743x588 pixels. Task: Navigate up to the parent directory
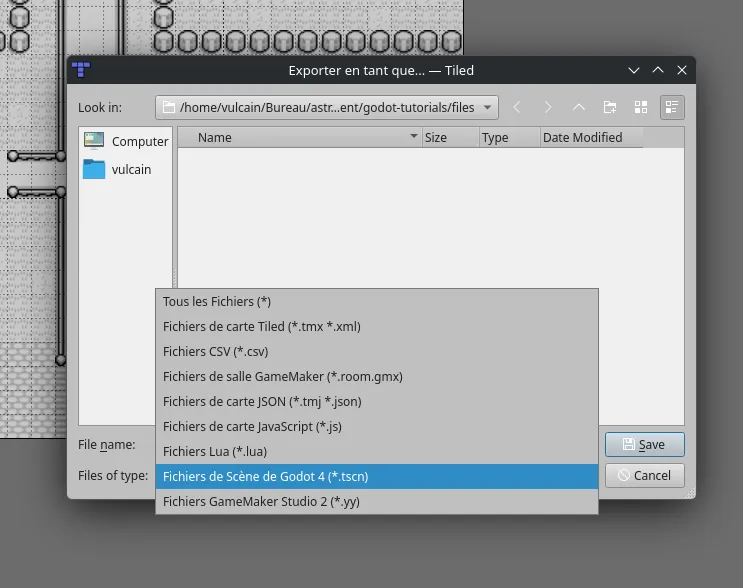579,108
